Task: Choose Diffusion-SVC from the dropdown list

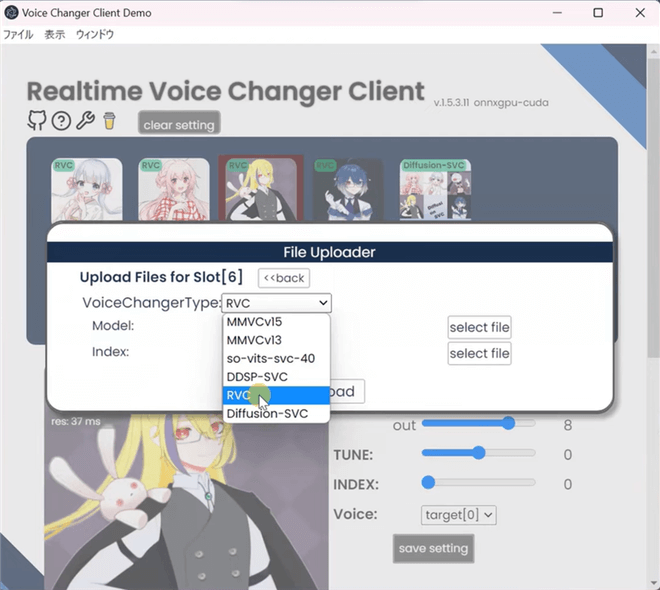Action: [276, 414]
